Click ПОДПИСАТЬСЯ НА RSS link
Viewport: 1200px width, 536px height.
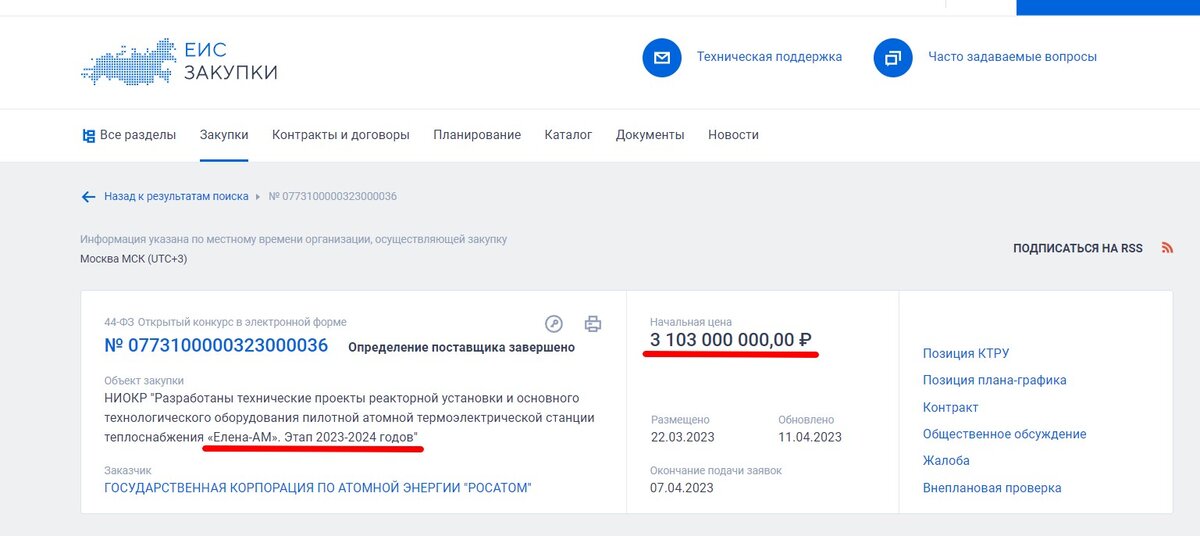tap(1078, 248)
